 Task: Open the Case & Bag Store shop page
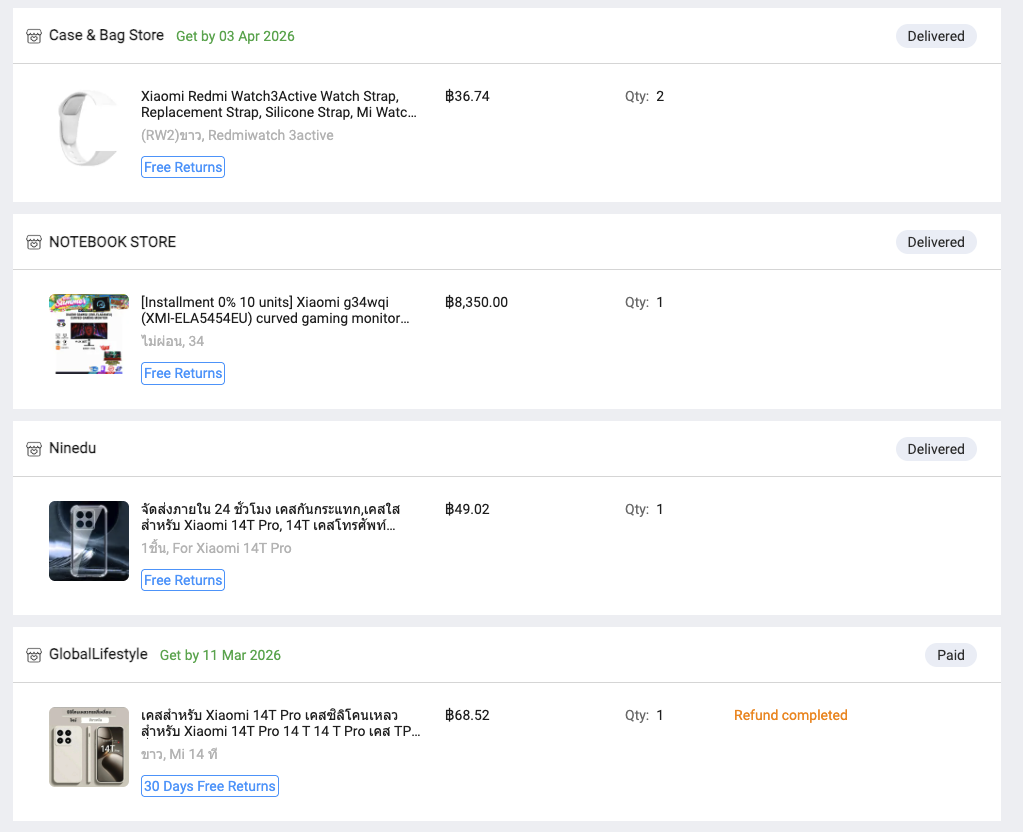[106, 35]
